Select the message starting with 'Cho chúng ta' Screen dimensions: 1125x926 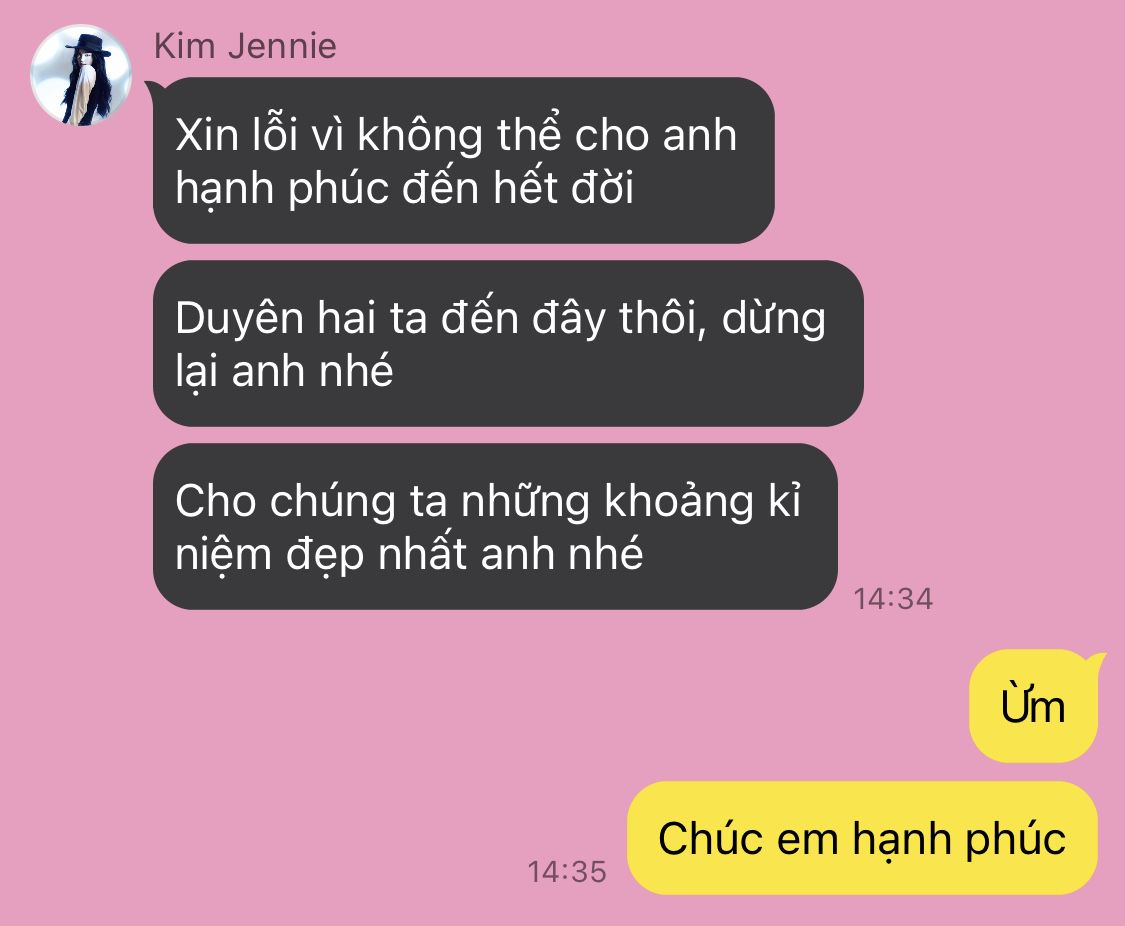495,526
